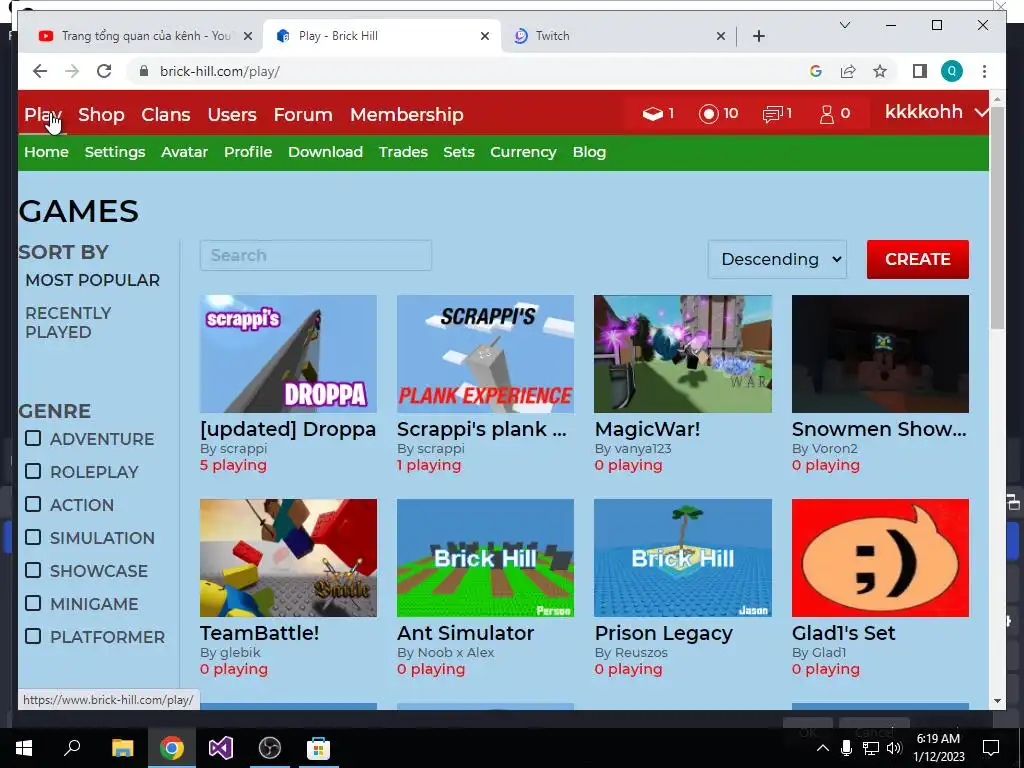Click the browser back arrow
Image resolution: width=1024 pixels, height=768 pixels.
(x=40, y=71)
